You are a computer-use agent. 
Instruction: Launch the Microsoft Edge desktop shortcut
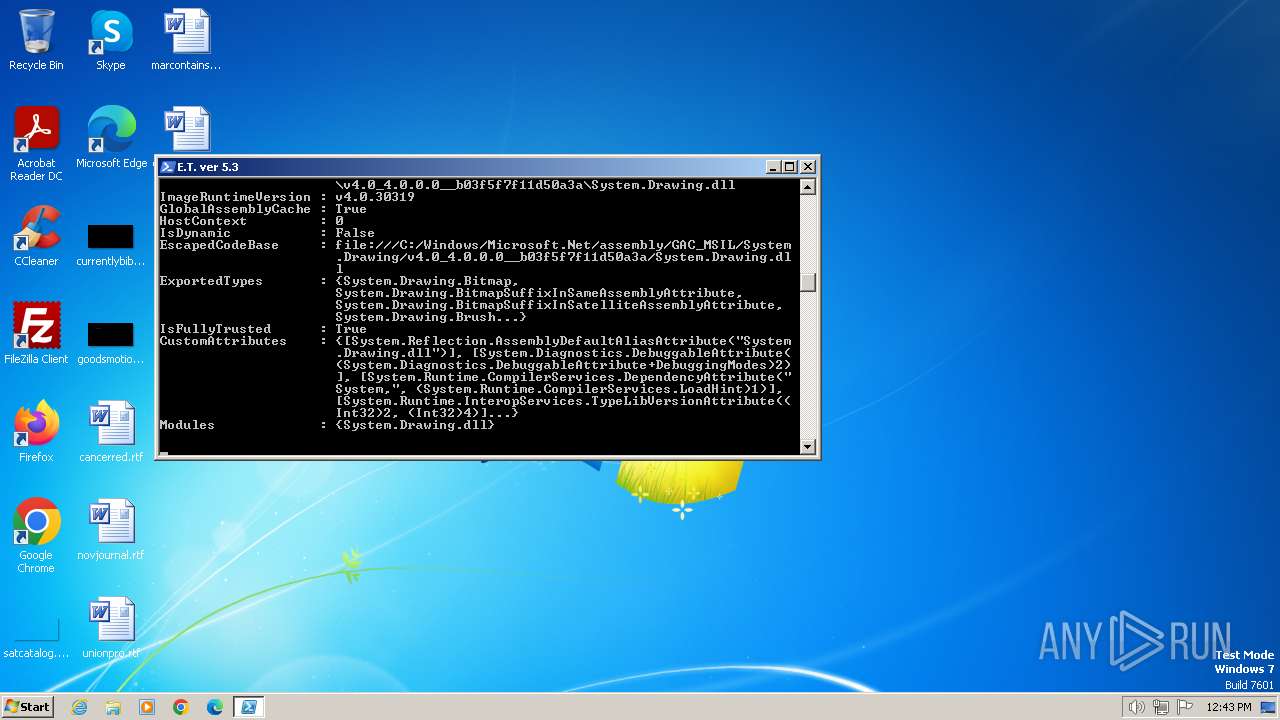coord(111,138)
